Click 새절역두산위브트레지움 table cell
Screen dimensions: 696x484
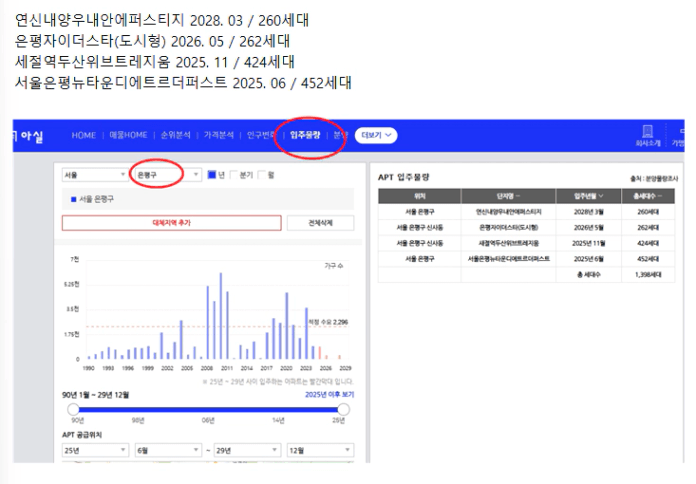click(508, 243)
